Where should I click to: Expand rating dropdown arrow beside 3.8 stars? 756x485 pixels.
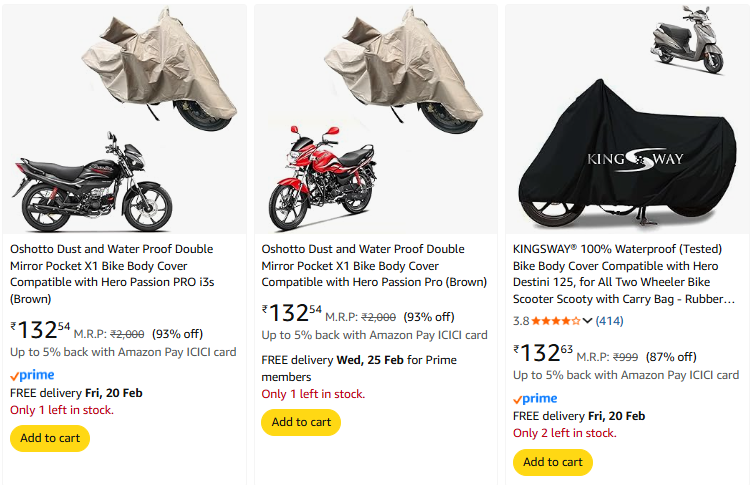(587, 321)
